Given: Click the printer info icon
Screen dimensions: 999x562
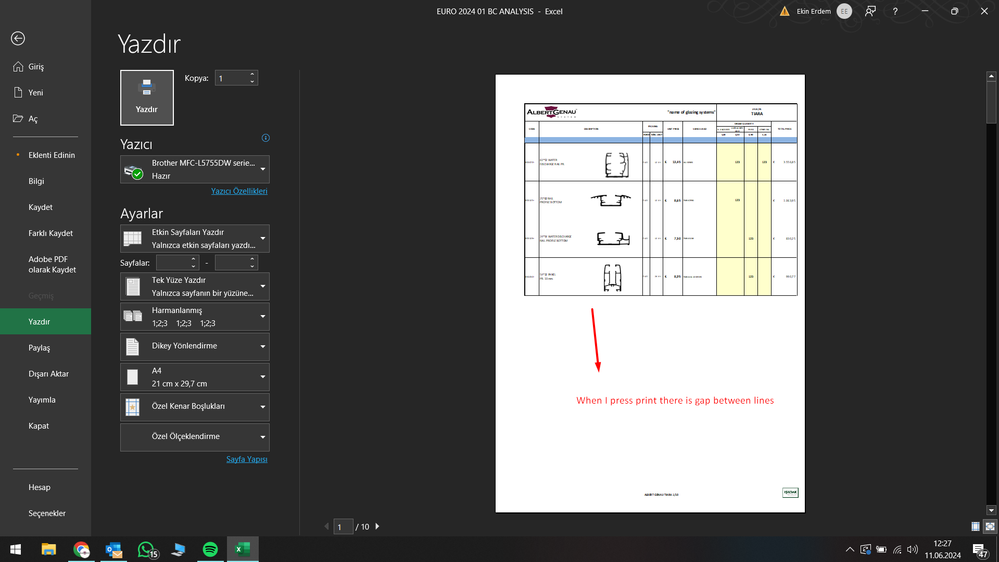Looking at the screenshot, I should tap(266, 138).
